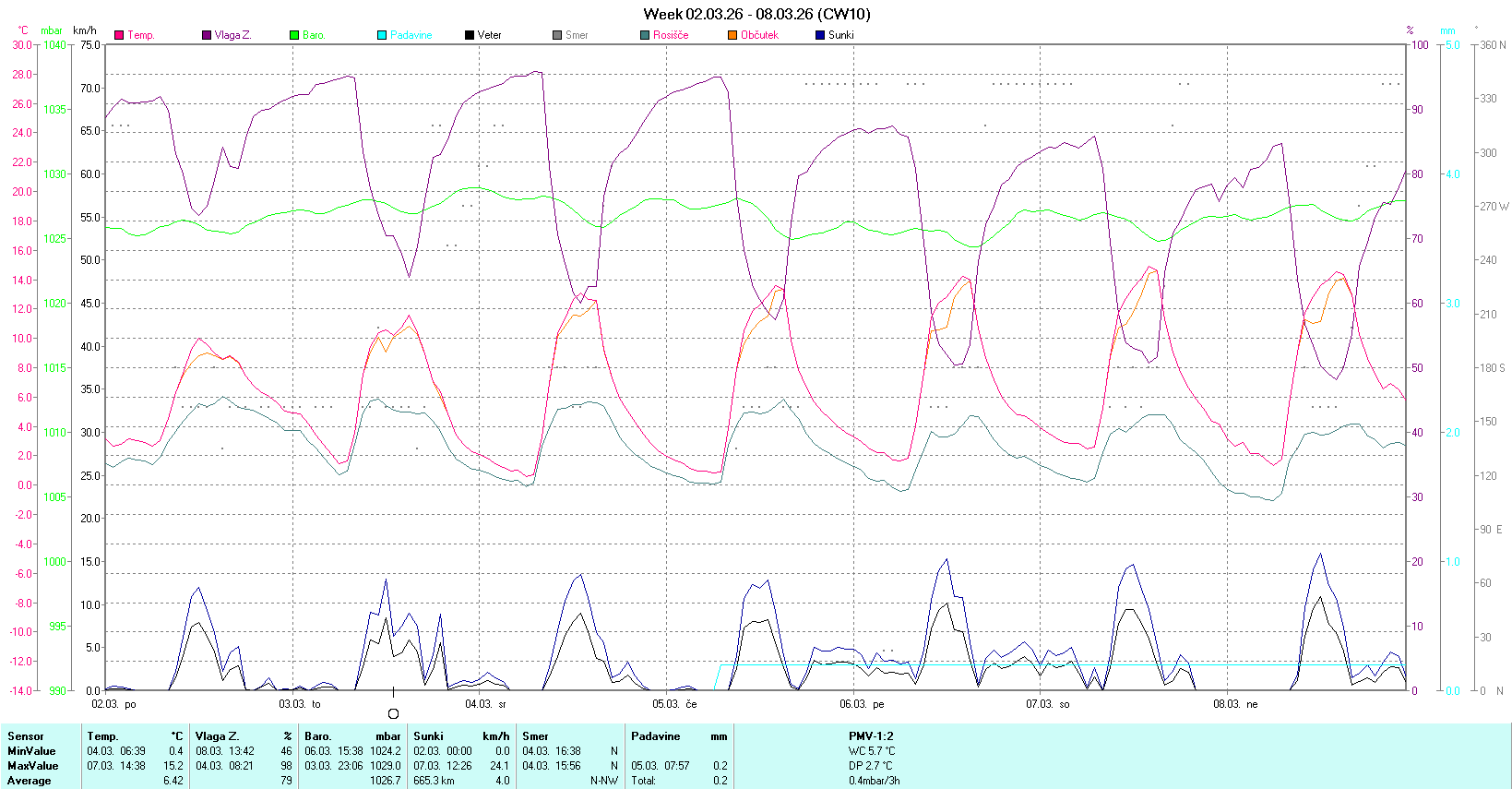Click the pink Temp. legend swatch
Image resolution: width=1512 pixels, height=789 pixels.
(119, 35)
